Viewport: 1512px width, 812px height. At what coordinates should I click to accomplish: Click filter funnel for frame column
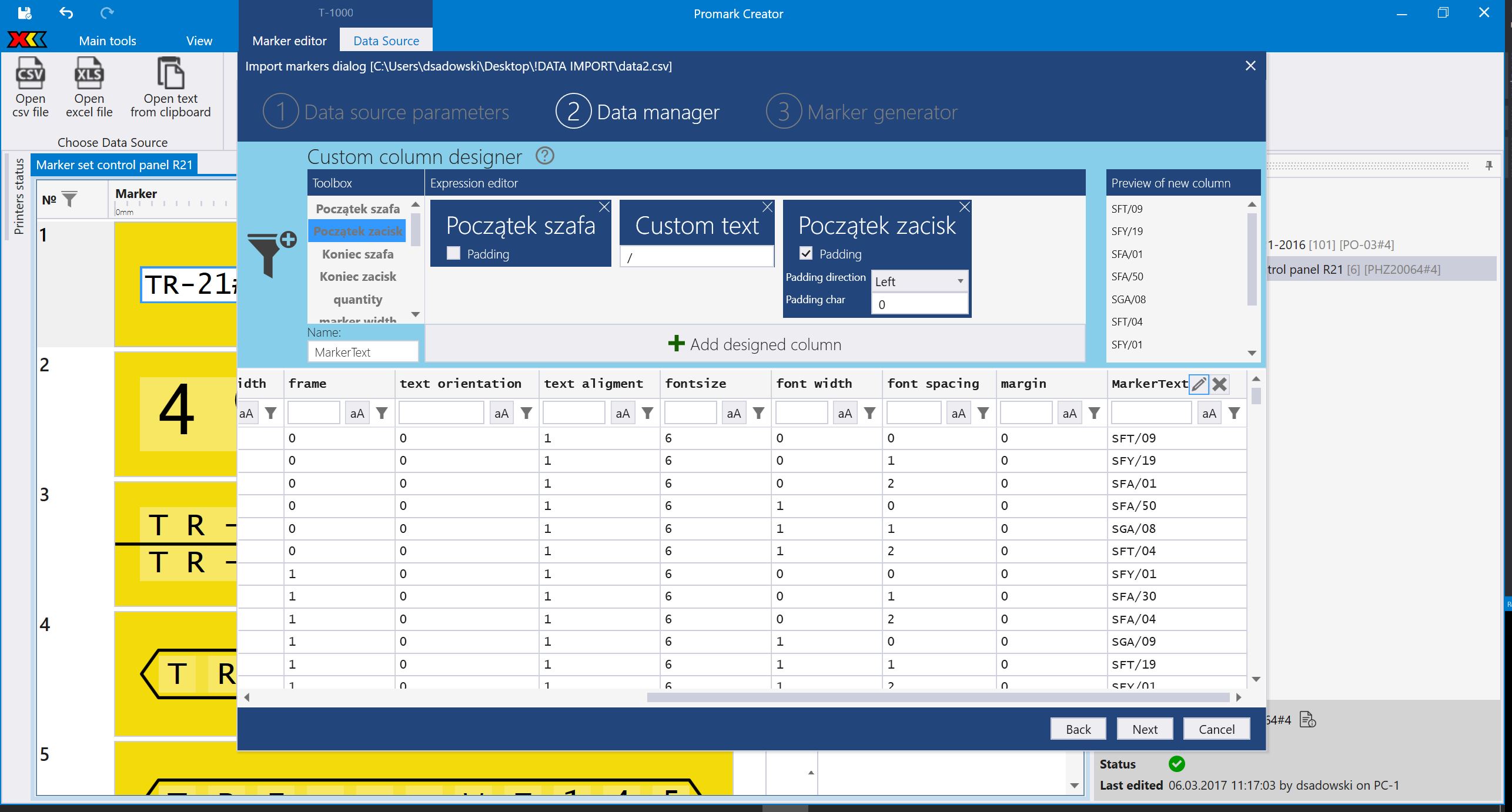382,414
